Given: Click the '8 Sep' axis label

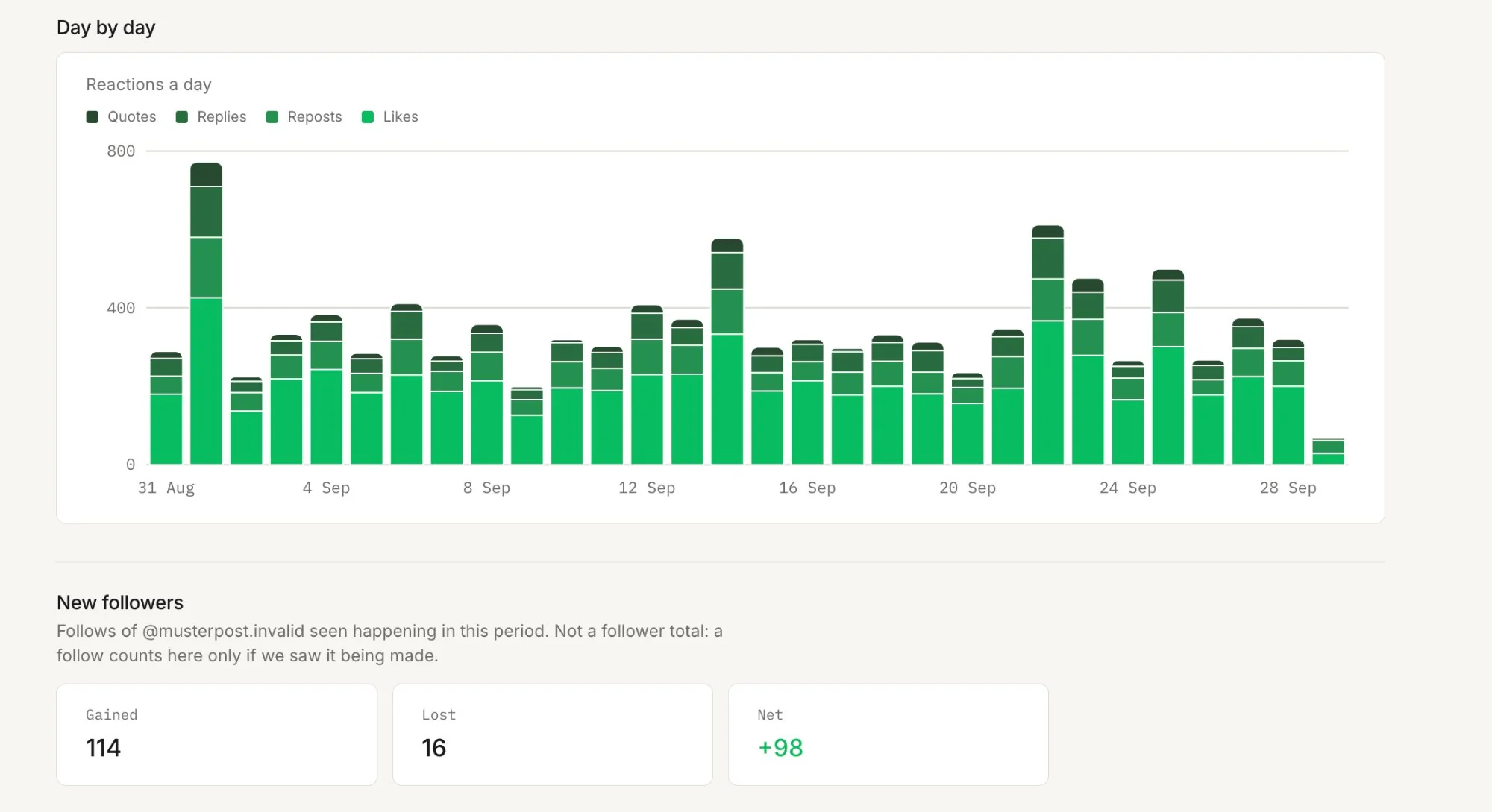Looking at the screenshot, I should [x=486, y=488].
